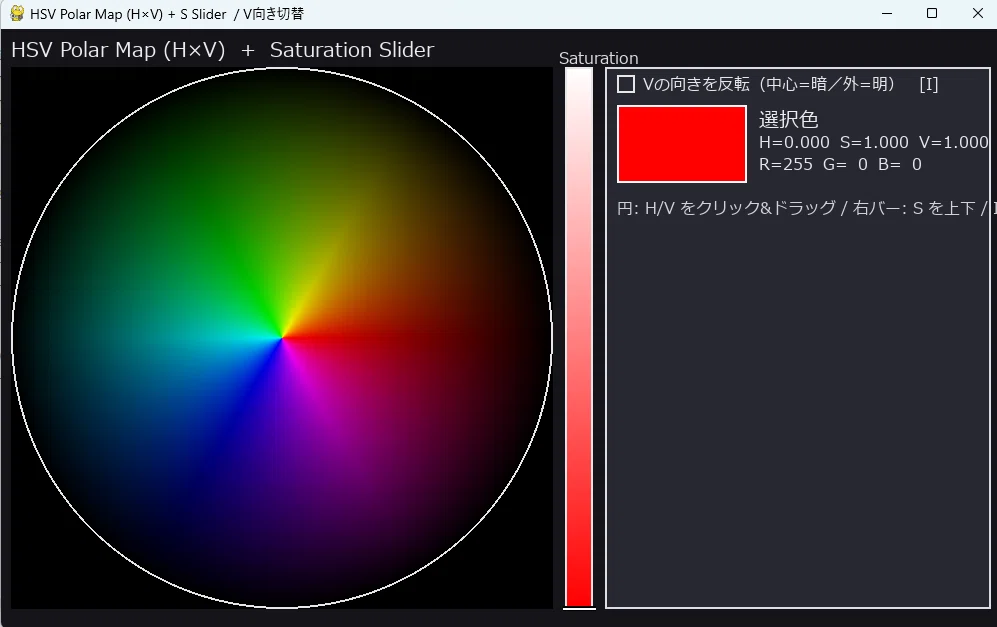Click the 選択色 label
Image resolution: width=997 pixels, height=627 pixels.
coord(788,120)
